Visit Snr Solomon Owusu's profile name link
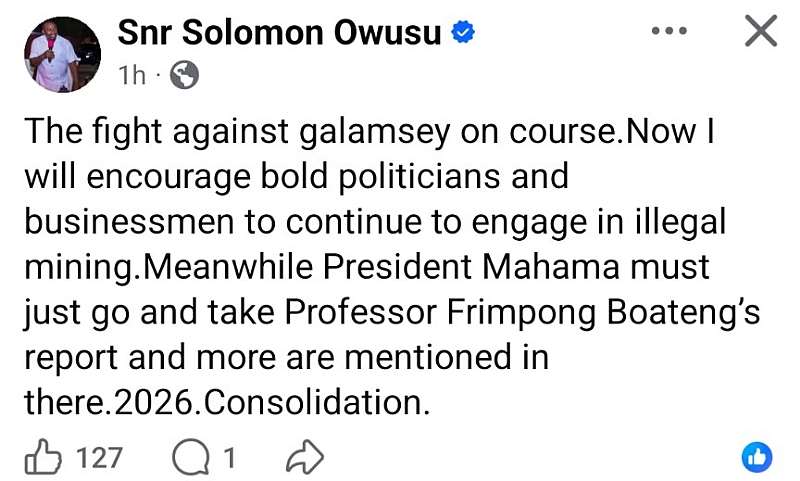Screen dimensions: 800x481 [279, 33]
